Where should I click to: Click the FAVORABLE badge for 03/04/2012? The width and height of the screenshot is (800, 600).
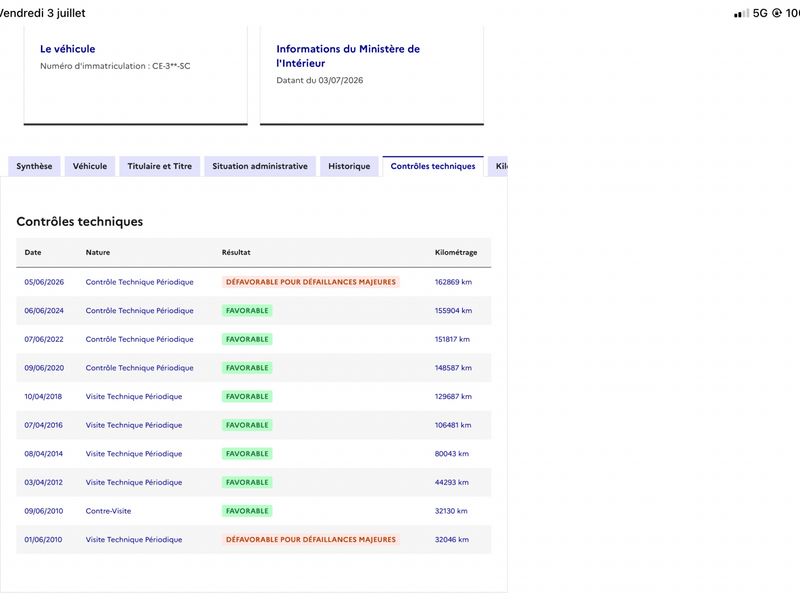(x=247, y=482)
